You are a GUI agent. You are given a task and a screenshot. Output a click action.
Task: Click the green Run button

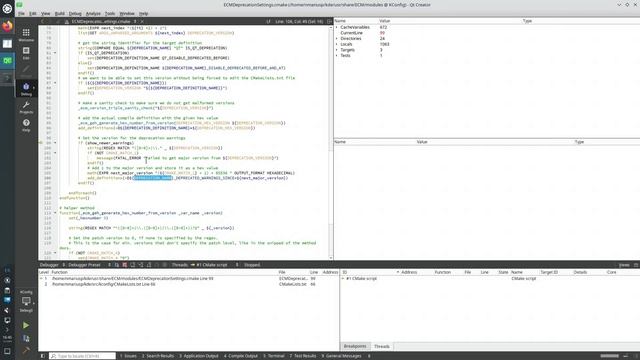[x=26, y=325]
